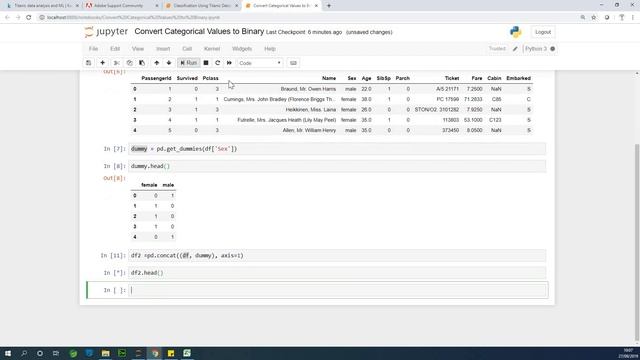Open a new browser tab

pyautogui.click(x=329, y=6)
